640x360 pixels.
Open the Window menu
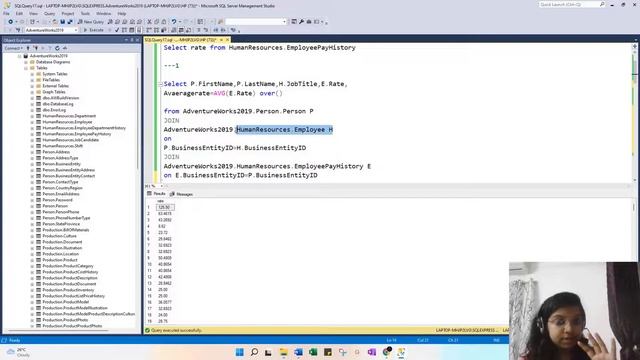click(104, 13)
